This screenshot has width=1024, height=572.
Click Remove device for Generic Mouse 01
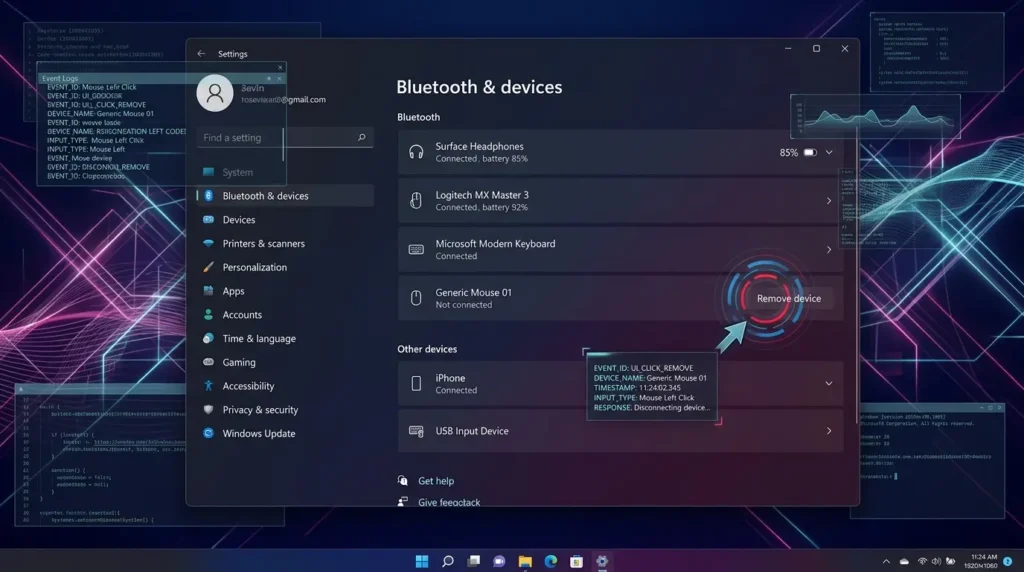point(789,298)
